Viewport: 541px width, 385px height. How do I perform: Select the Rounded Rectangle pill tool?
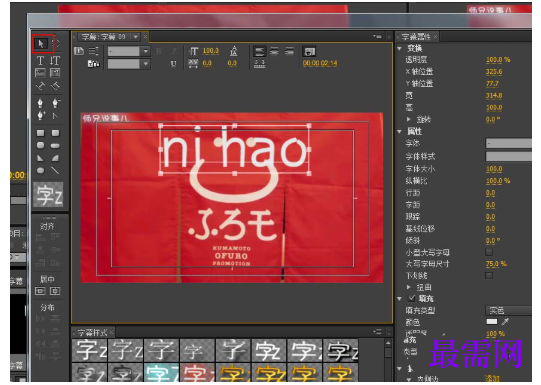coord(55,146)
